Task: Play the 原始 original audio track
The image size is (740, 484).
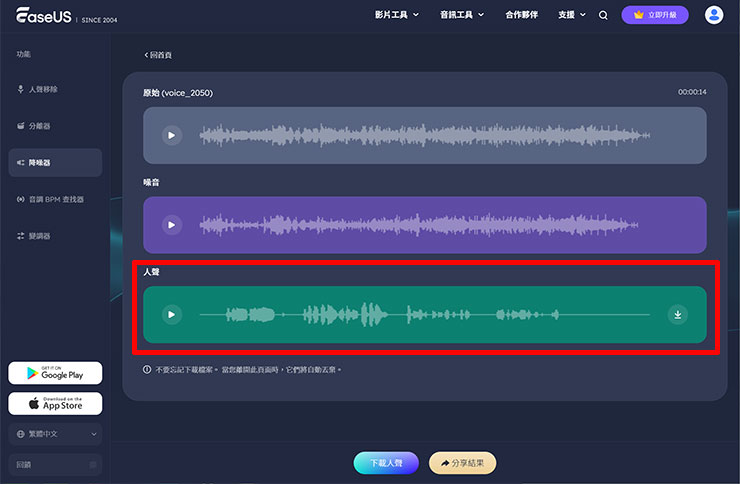Action: (x=172, y=135)
